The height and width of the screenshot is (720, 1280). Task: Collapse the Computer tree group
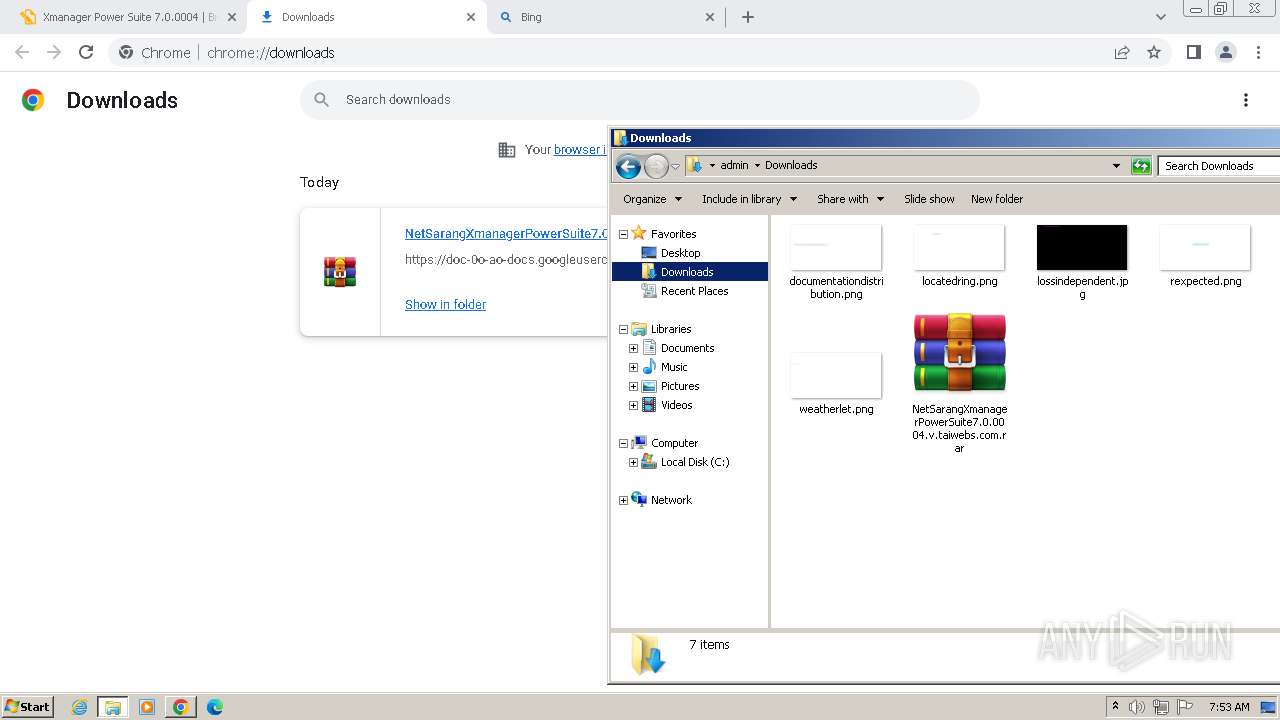623,443
